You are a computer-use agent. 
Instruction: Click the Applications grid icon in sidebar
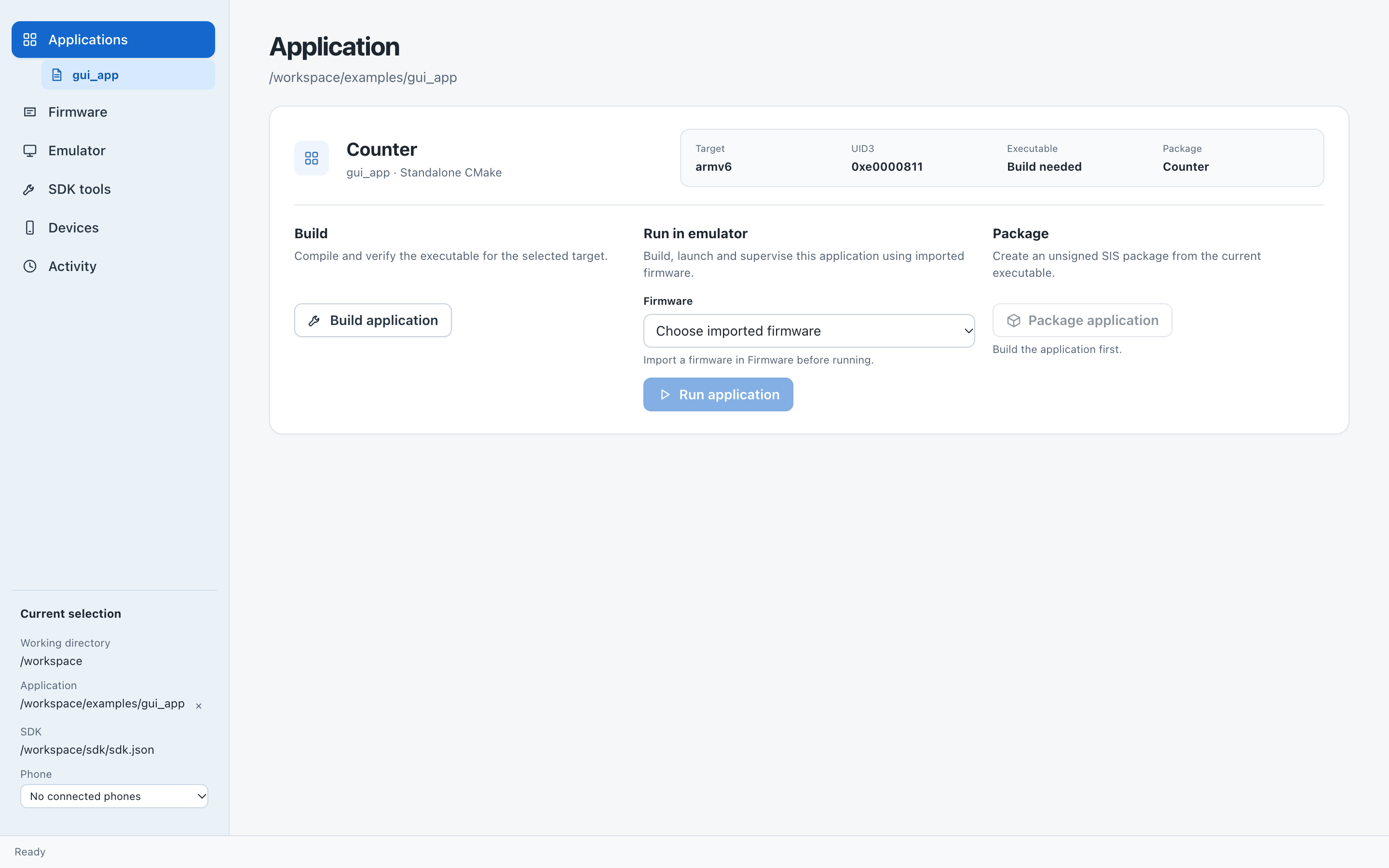[30, 40]
